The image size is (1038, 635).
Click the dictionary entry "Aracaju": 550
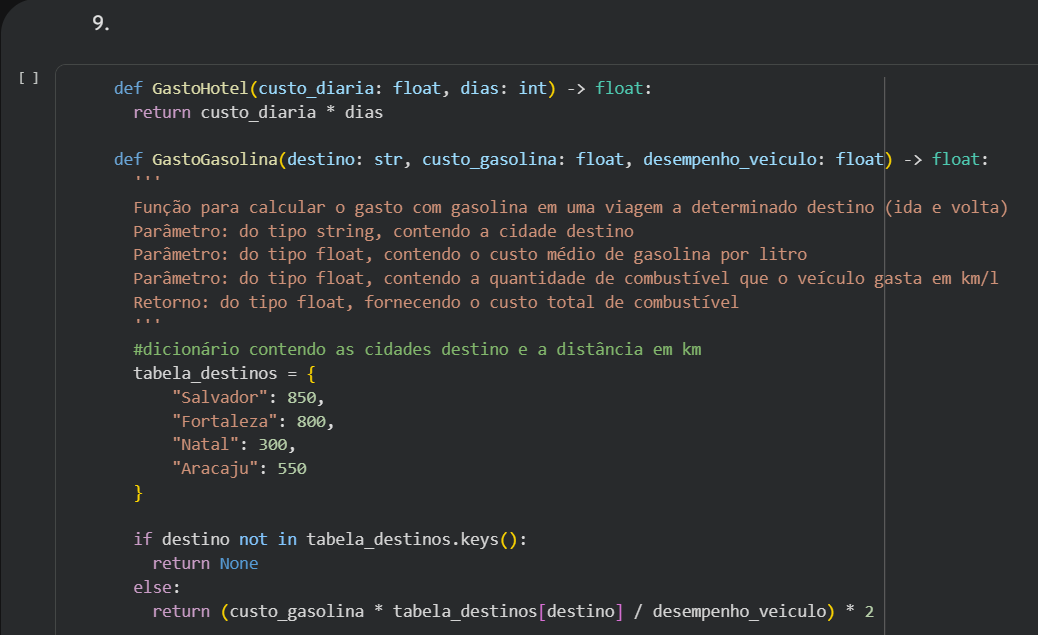point(239,468)
